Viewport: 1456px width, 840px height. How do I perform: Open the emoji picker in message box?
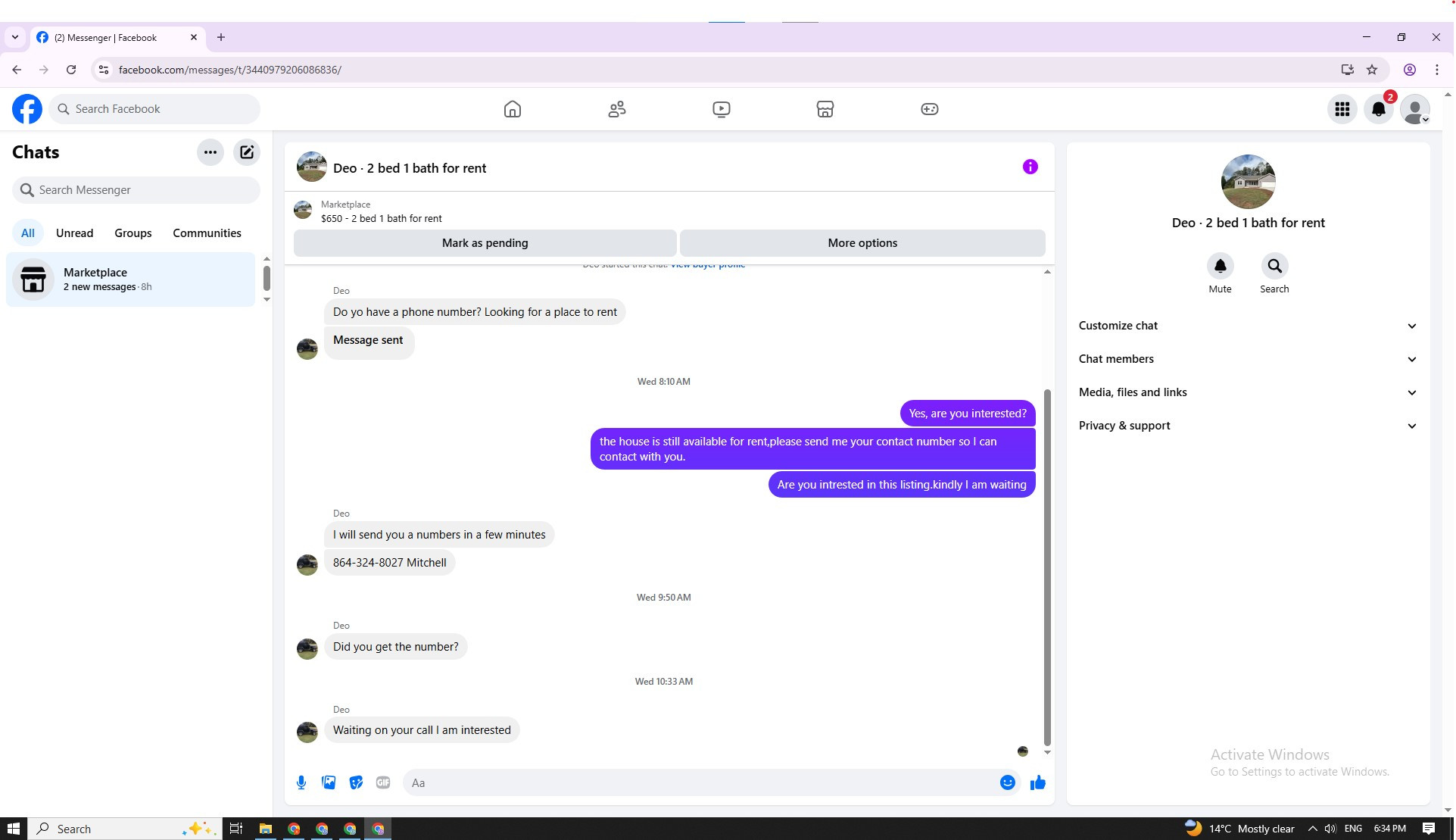point(1007,782)
